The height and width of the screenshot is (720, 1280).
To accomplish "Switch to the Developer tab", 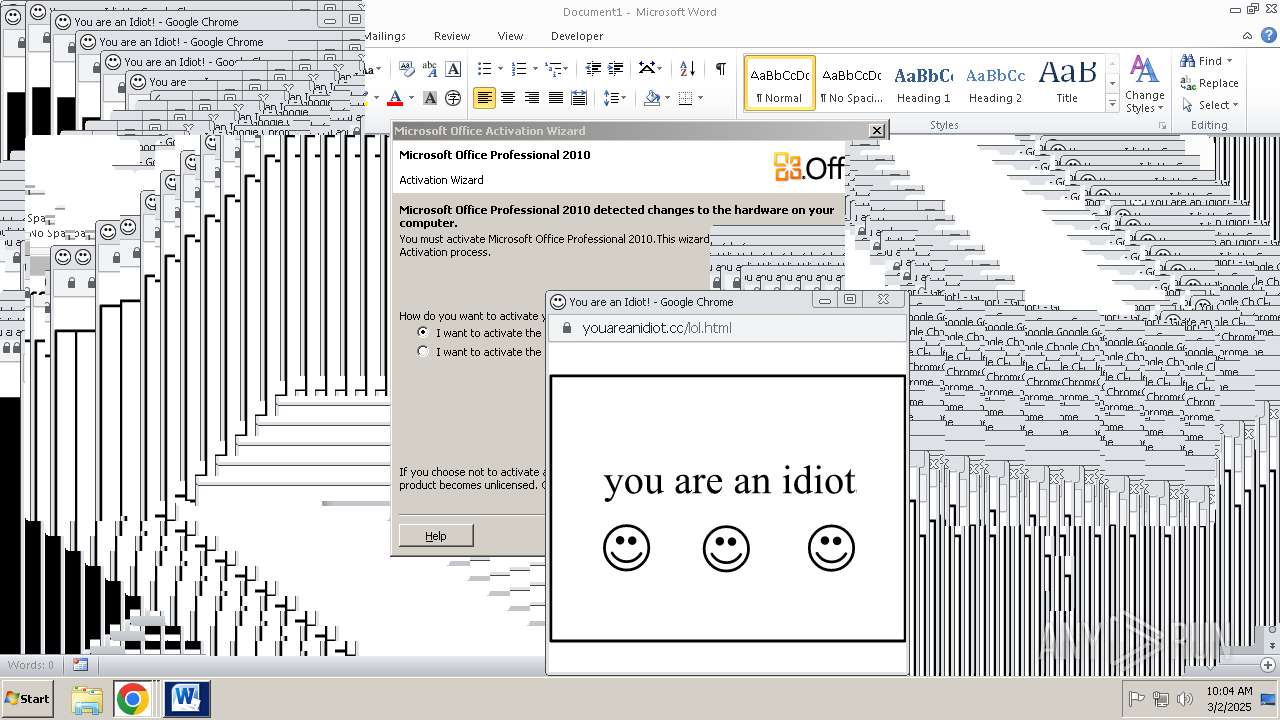I will point(577,36).
